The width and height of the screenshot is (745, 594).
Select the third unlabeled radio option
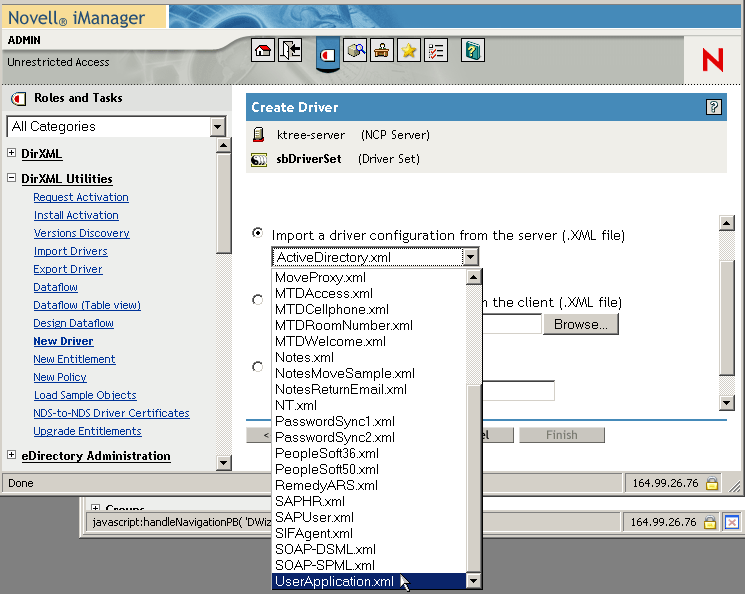(x=257, y=367)
